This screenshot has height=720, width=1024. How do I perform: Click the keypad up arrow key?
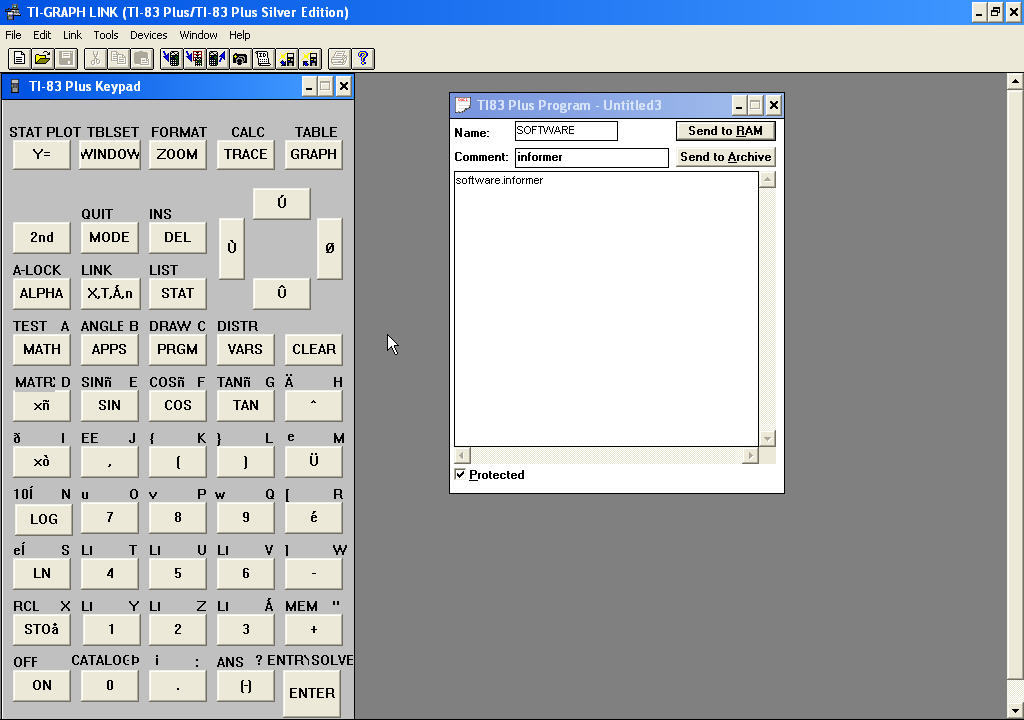(x=281, y=203)
